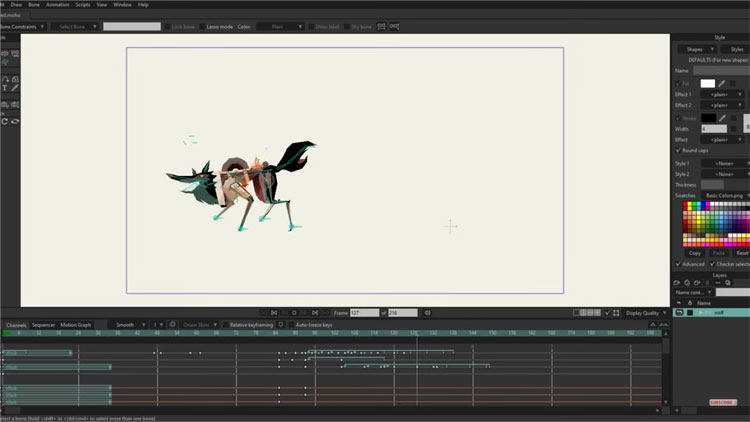Image resolution: width=750 pixels, height=422 pixels.
Task: Select the Rotate workspace tool
Action: (x=5, y=122)
